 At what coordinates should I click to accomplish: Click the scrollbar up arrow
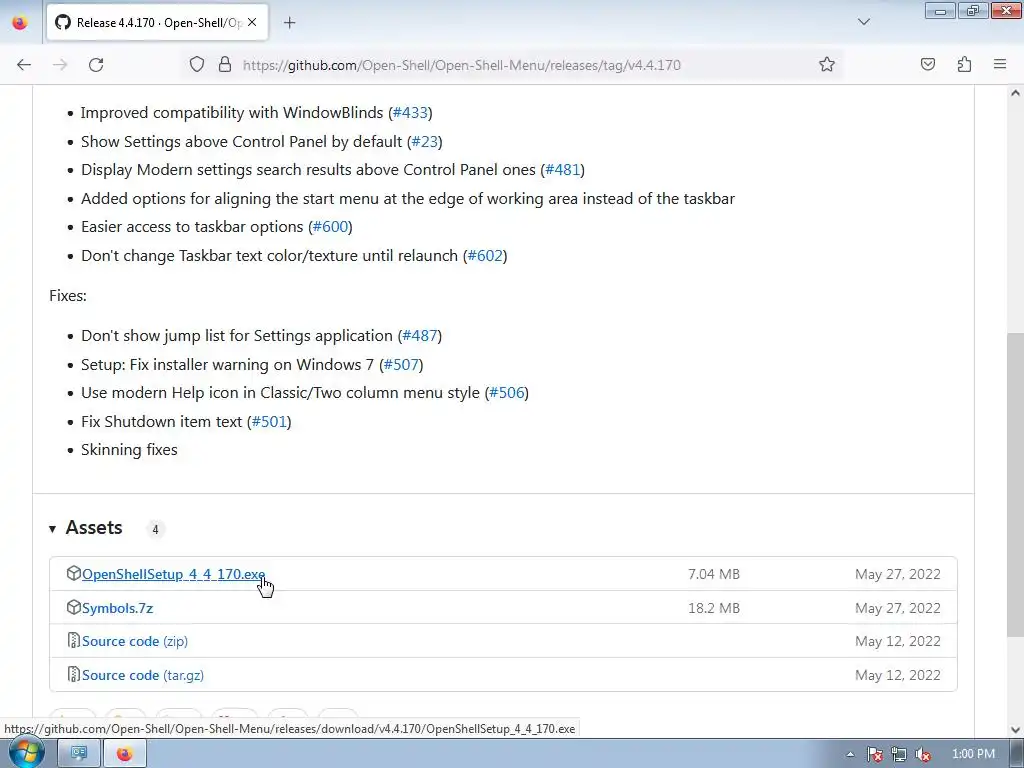(1015, 93)
